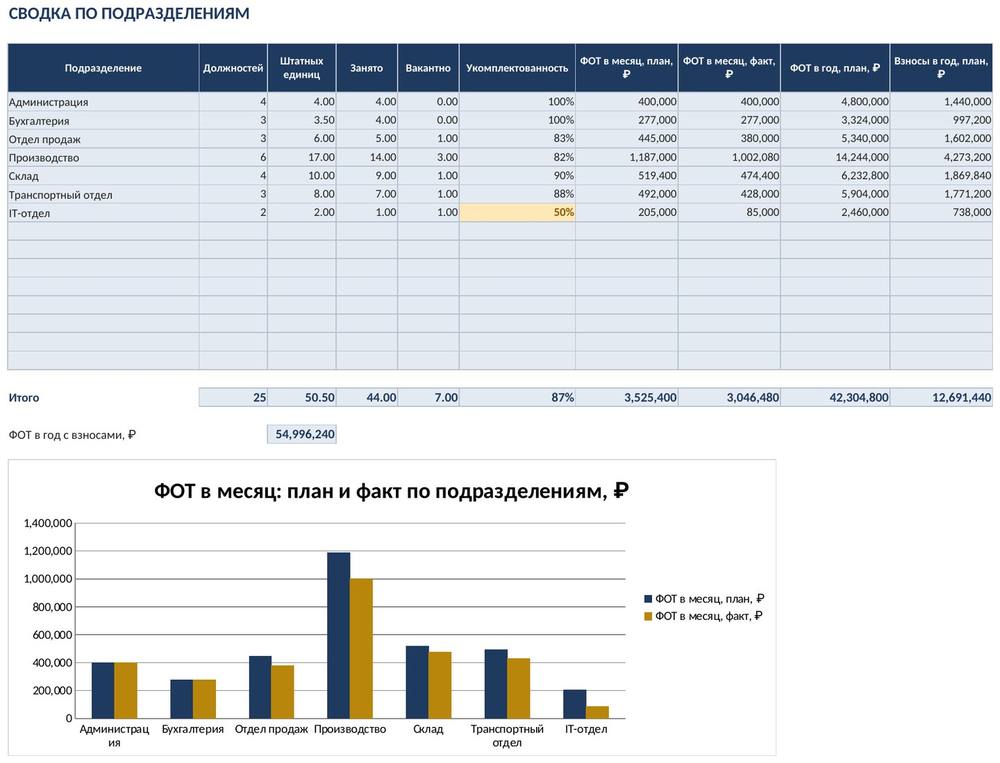Viewport: 1000px width, 763px height.
Task: Select legend label 'ФОТ в месяц, план, ₽'
Action: point(709,599)
